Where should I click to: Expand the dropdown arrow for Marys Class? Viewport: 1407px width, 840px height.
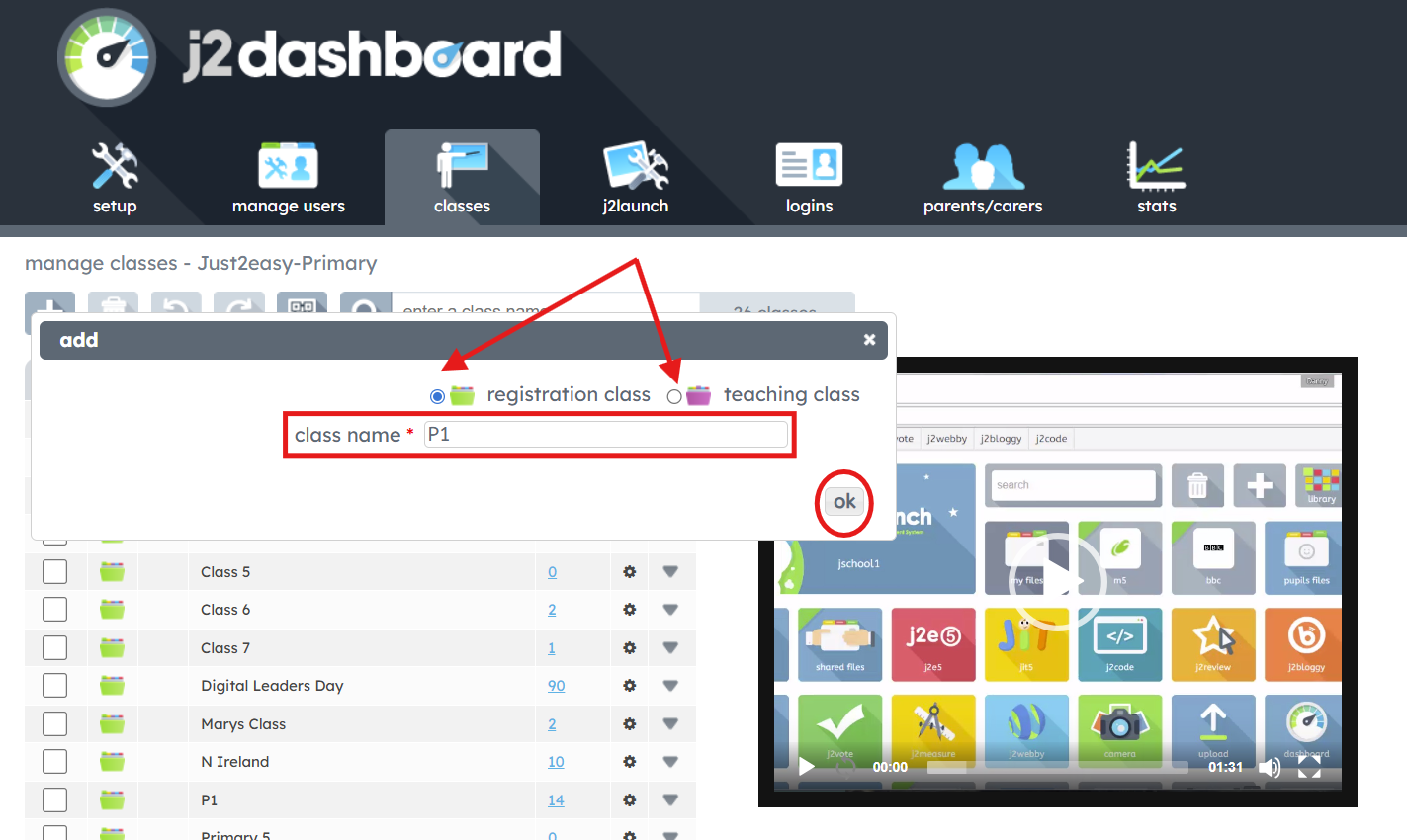pyautogui.click(x=670, y=724)
